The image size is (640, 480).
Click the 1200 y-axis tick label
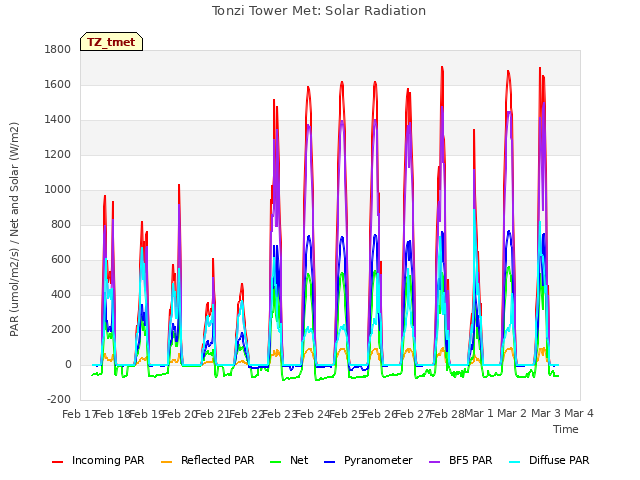tap(58, 155)
